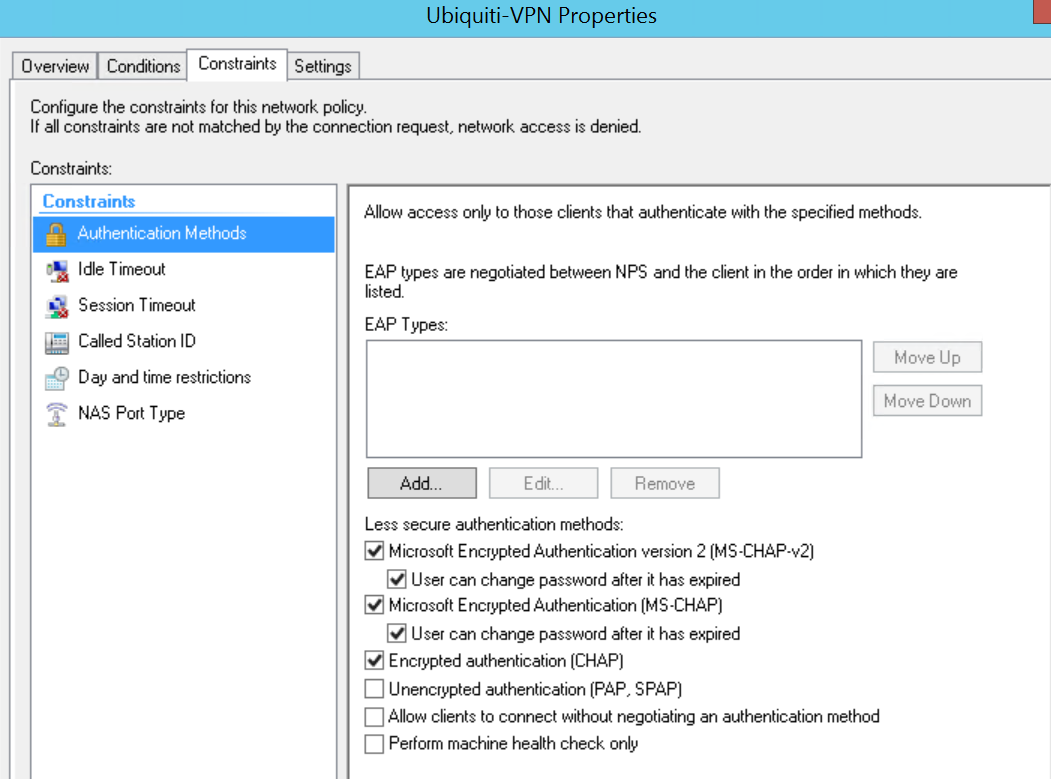Click the Called Station ID icon

[x=56, y=342]
